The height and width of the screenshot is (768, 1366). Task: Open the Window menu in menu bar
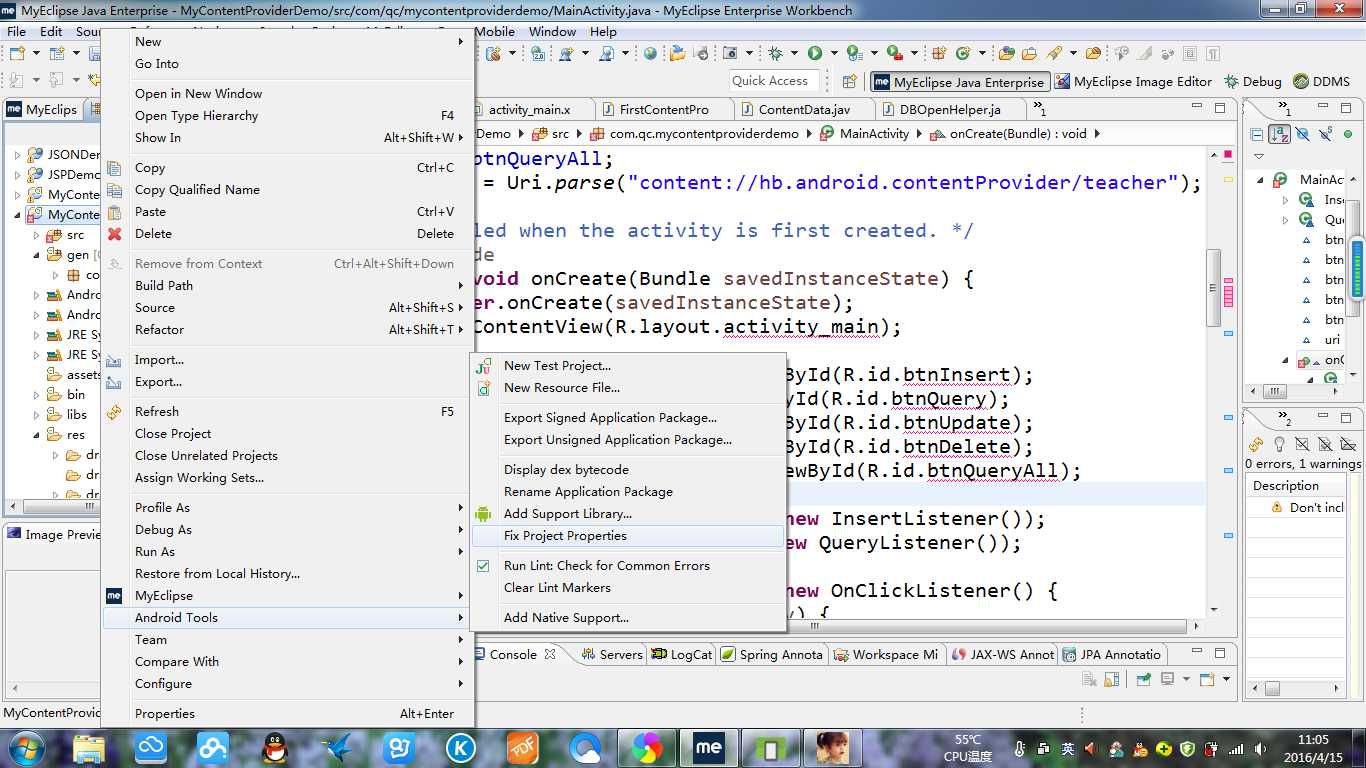(x=552, y=32)
